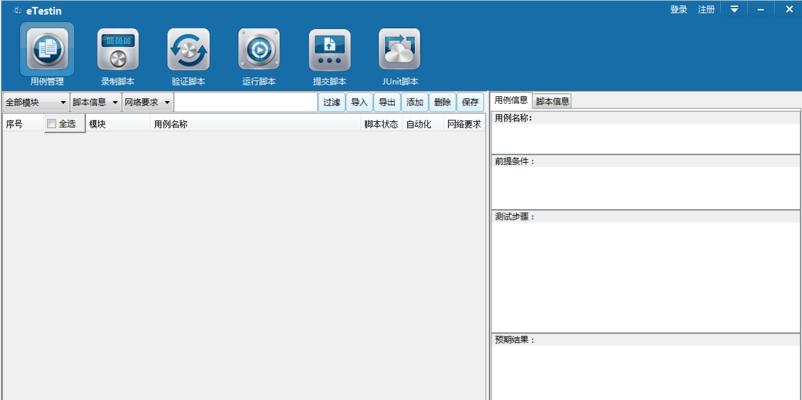The height and width of the screenshot is (400, 802).
Task: Click the 保存 save button
Action: pyautogui.click(x=470, y=102)
